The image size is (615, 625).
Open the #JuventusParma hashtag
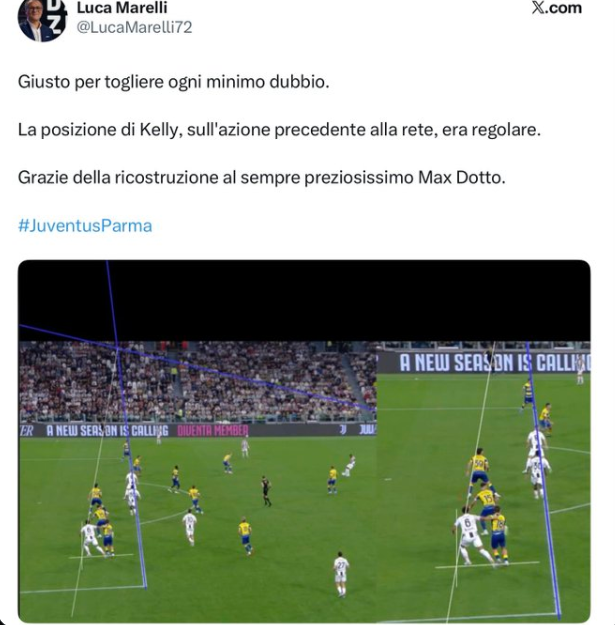(x=85, y=226)
